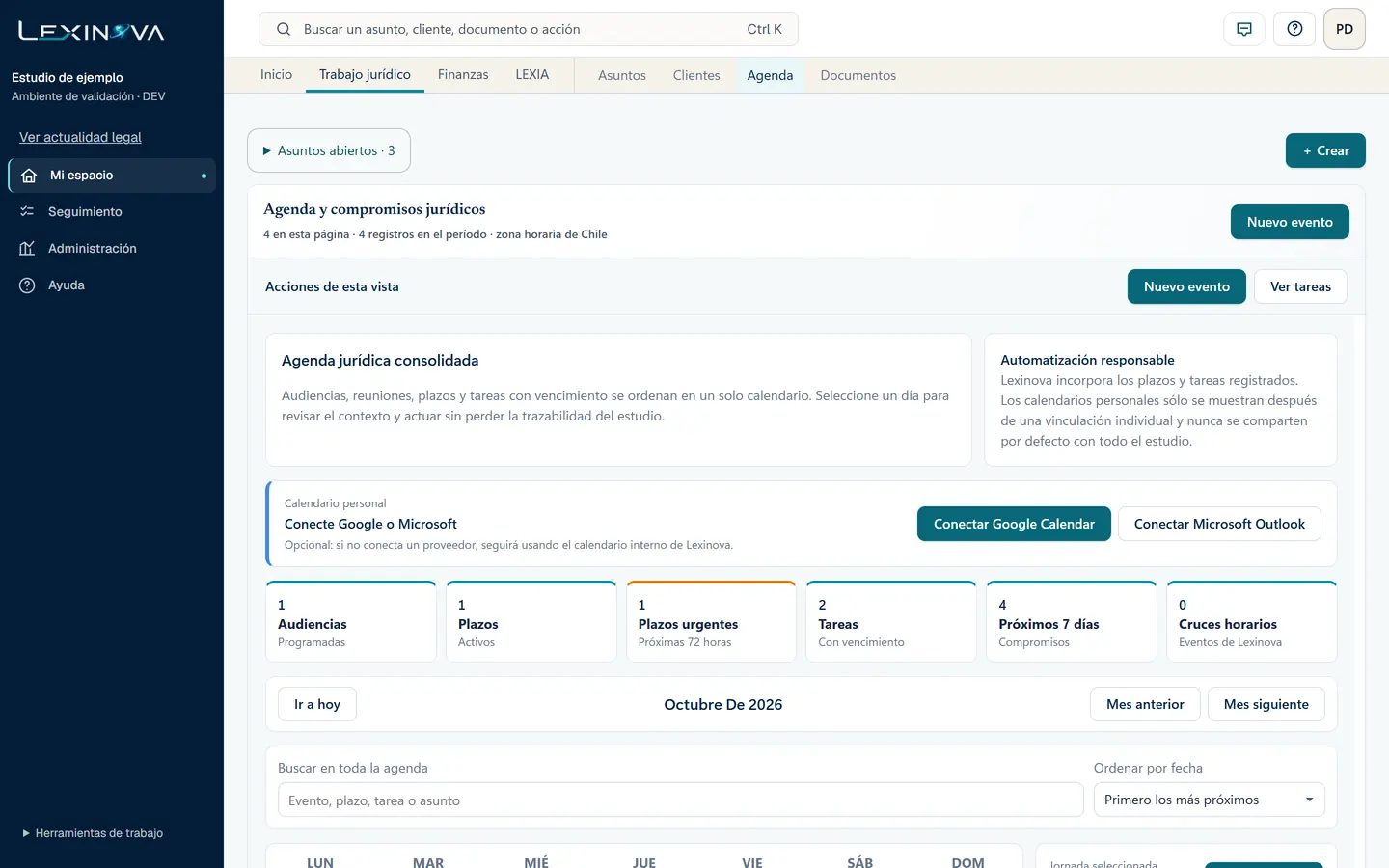The image size is (1389, 868).
Task: Select the Agenda sub-tab
Action: tap(770, 75)
